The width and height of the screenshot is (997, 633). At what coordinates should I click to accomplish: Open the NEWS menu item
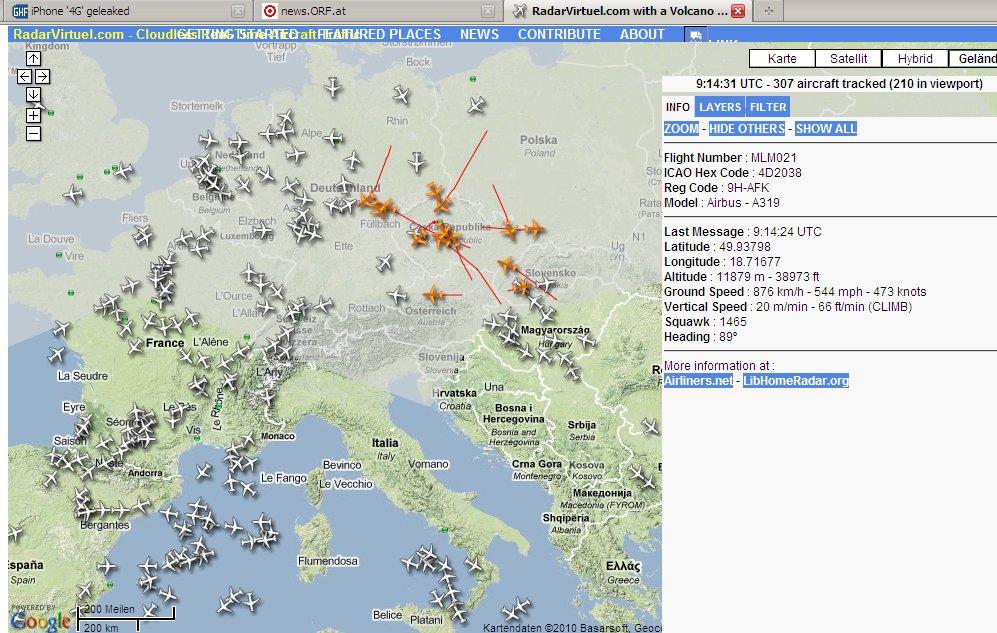click(x=479, y=34)
